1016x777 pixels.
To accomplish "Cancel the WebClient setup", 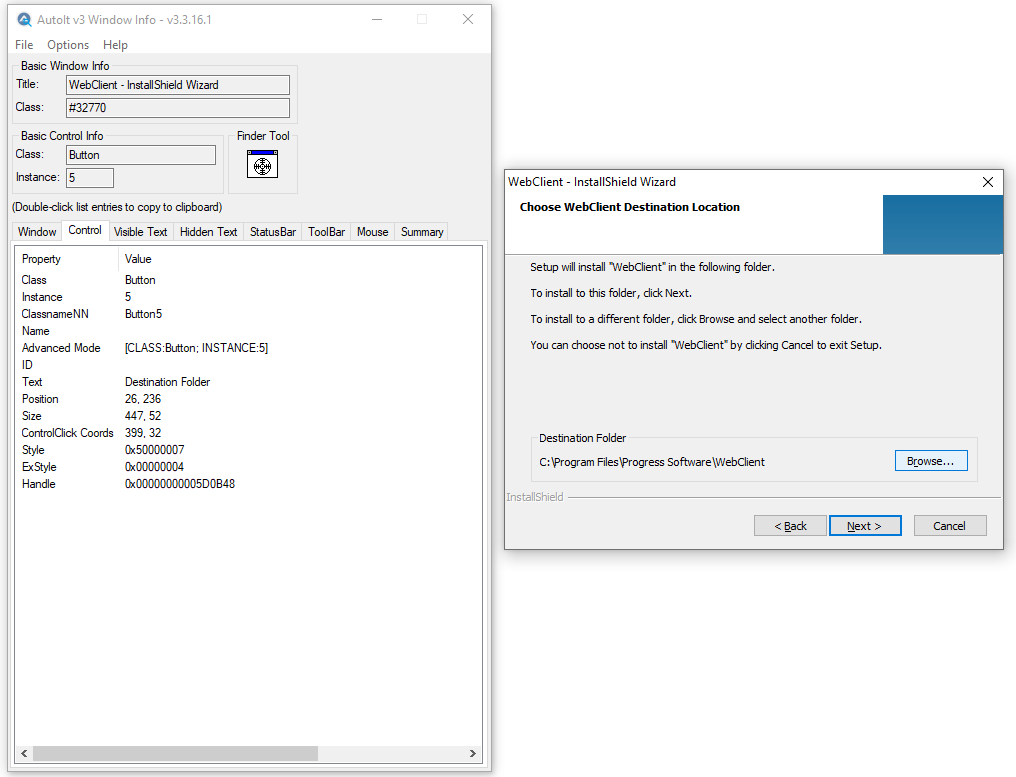I will click(950, 526).
